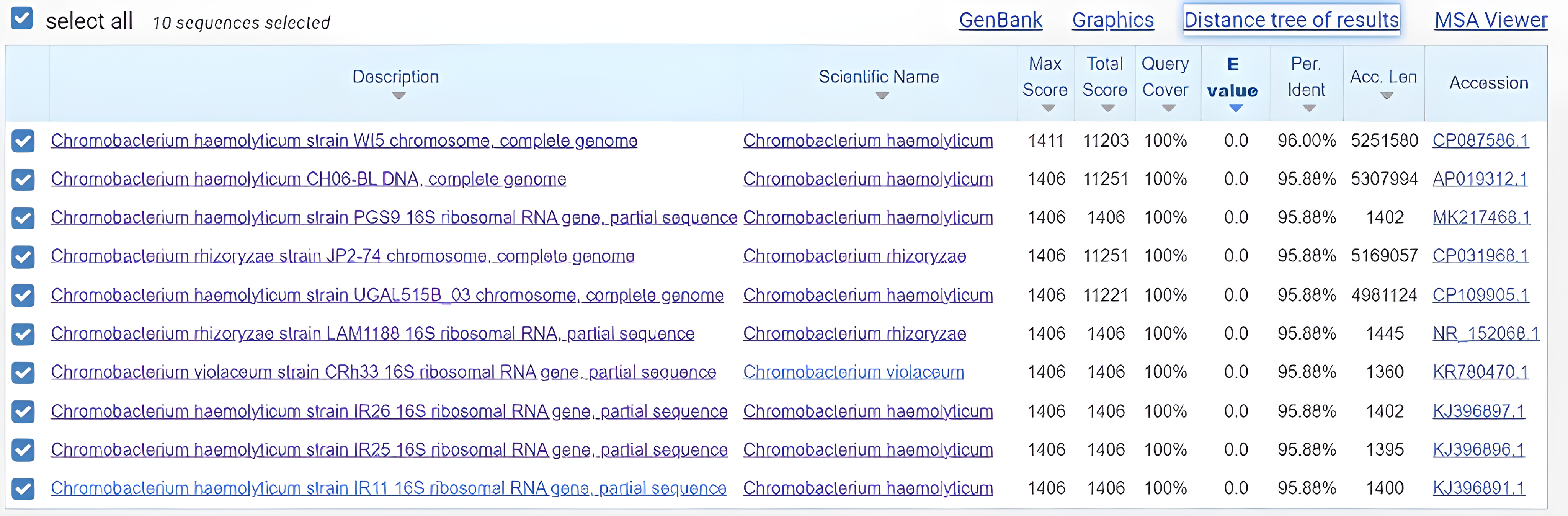Image resolution: width=1568 pixels, height=516 pixels.
Task: Sort by E value arrow
Action: click(1236, 108)
